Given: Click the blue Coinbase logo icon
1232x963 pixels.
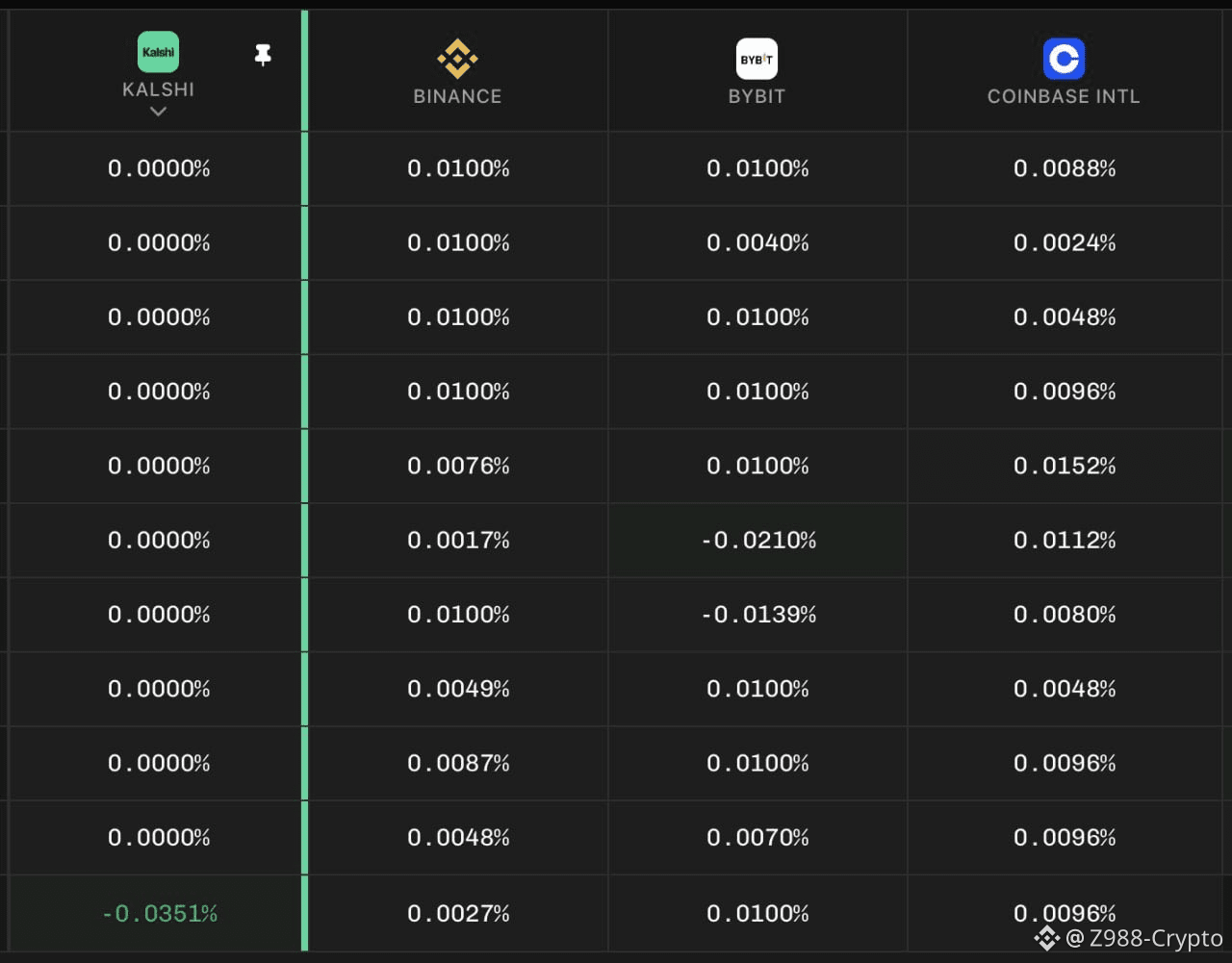Looking at the screenshot, I should pos(1064,59).
